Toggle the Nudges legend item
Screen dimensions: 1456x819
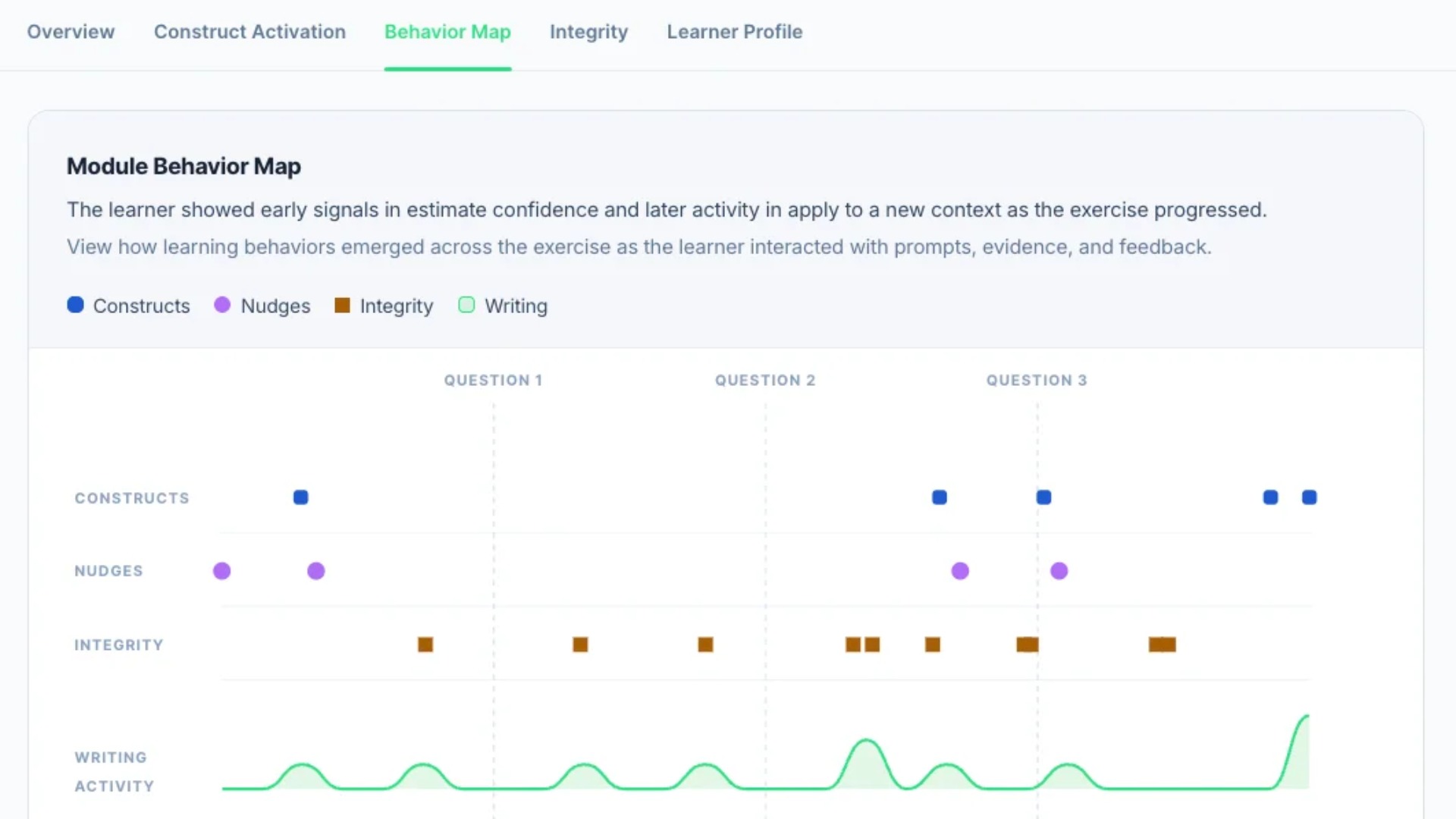coord(262,306)
